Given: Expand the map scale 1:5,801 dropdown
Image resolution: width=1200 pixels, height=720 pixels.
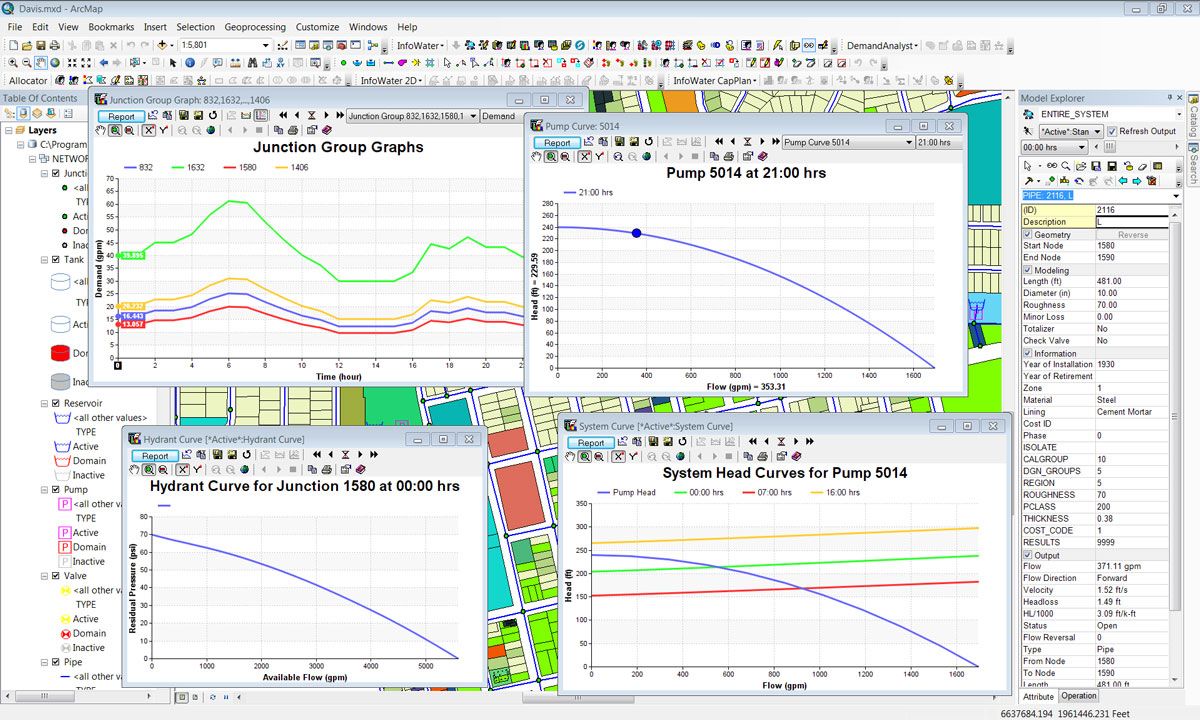Looking at the screenshot, I should [x=266, y=45].
